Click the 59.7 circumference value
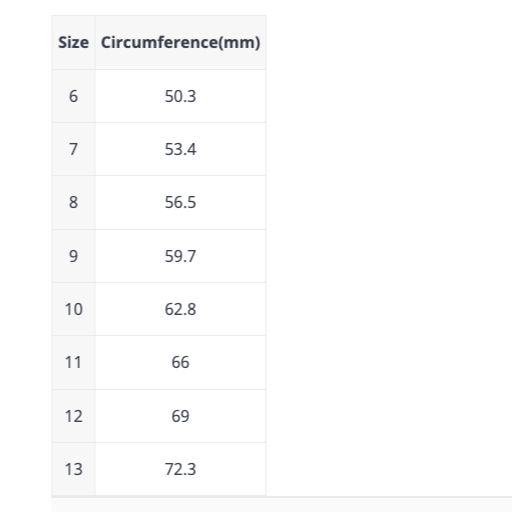 (180, 256)
